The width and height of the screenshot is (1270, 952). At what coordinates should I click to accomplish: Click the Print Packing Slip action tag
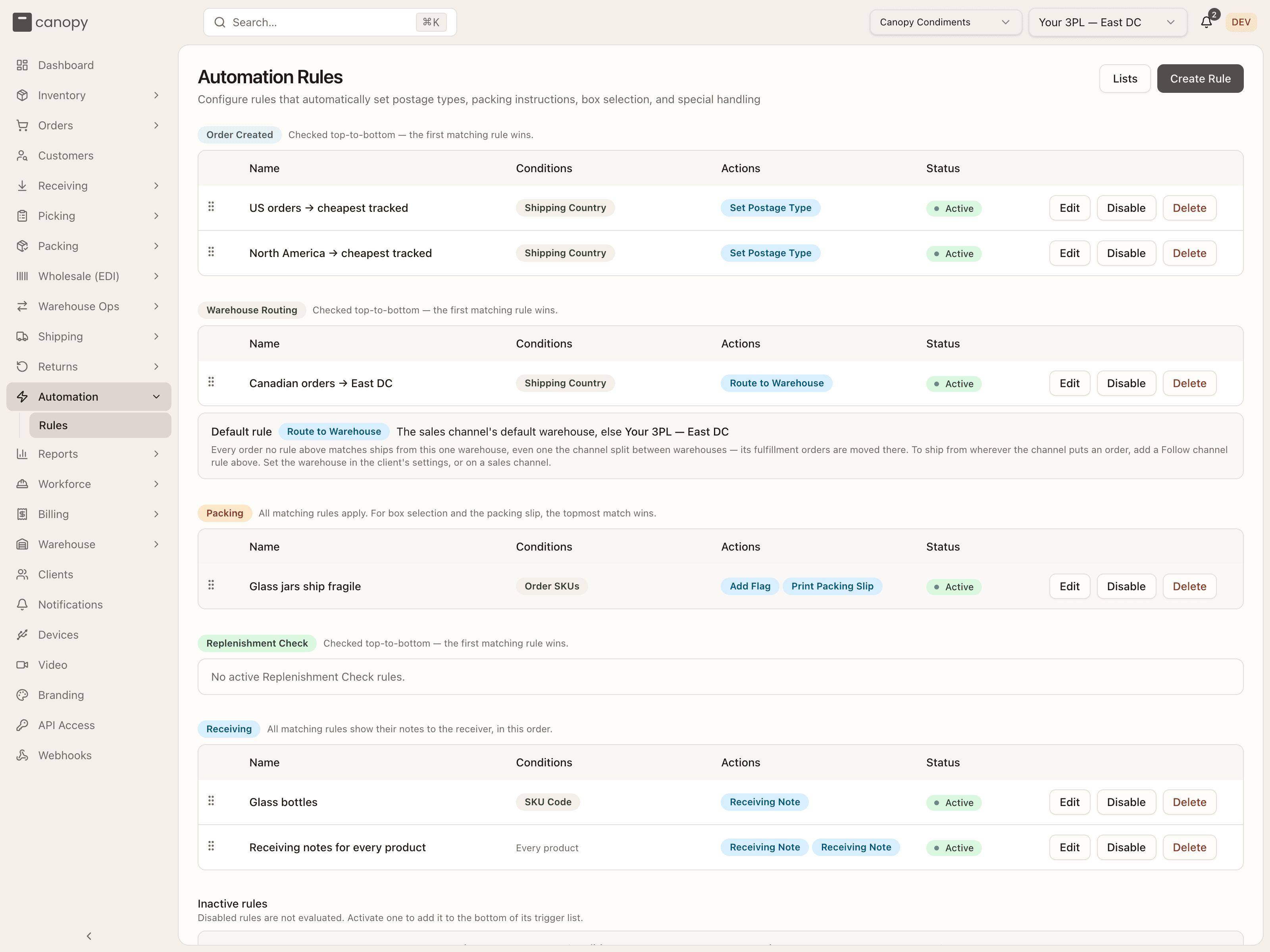(x=832, y=586)
